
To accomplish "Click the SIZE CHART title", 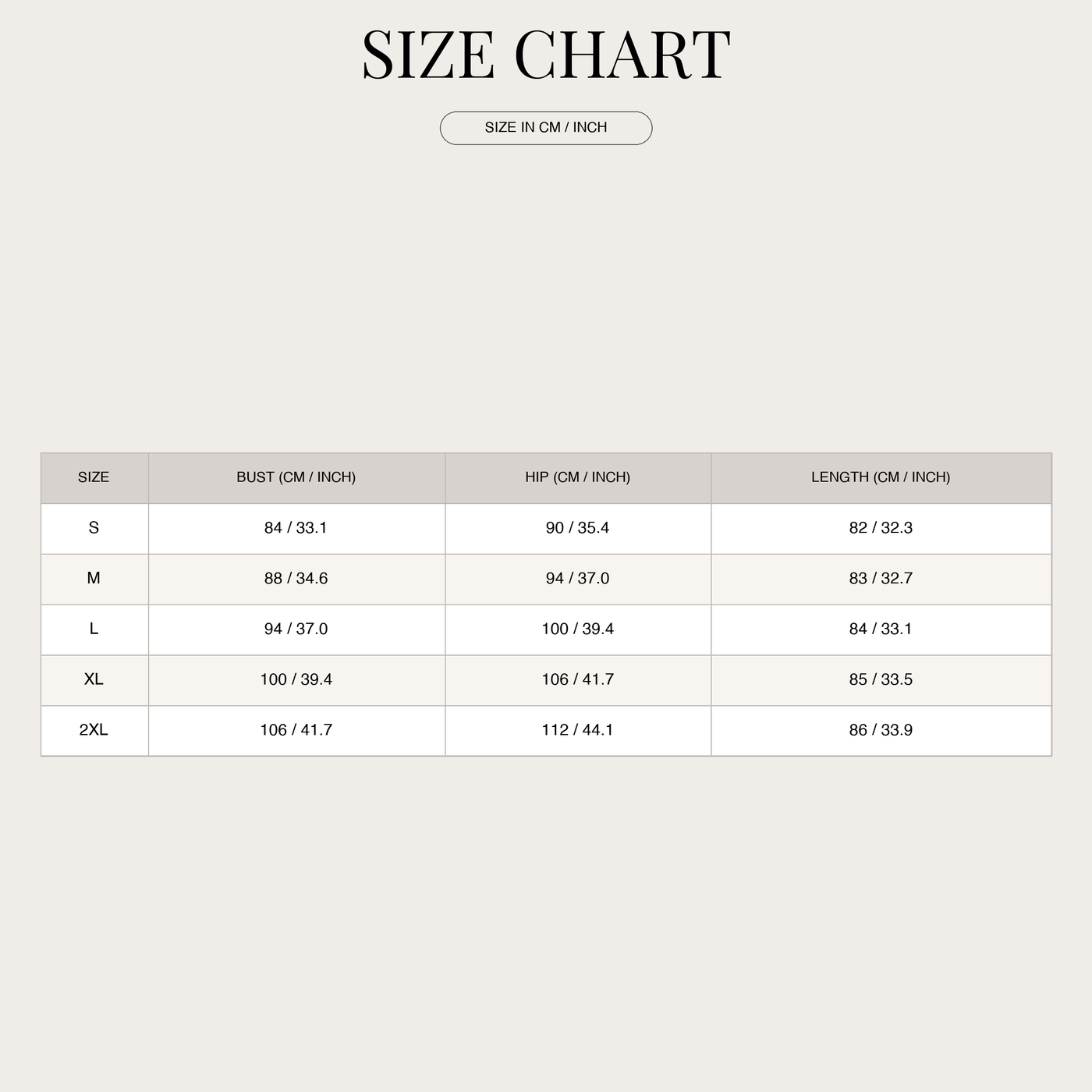I will (546, 55).
